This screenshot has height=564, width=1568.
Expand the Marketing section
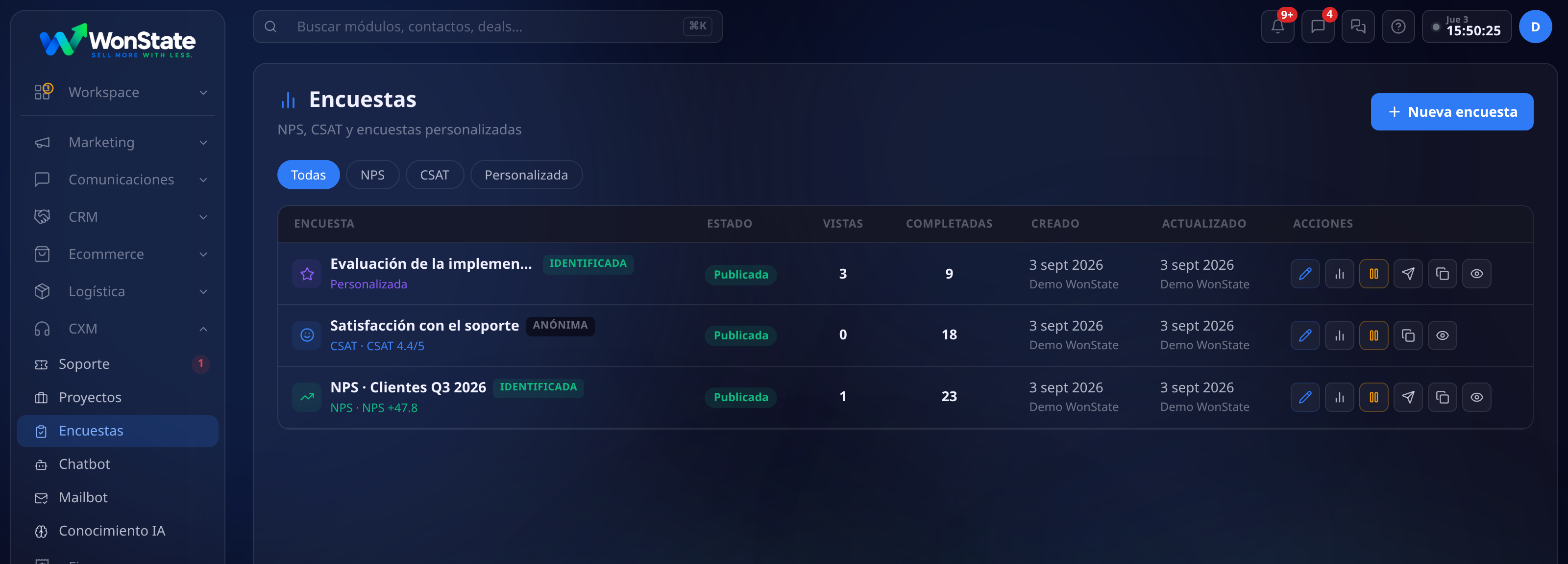pos(118,143)
